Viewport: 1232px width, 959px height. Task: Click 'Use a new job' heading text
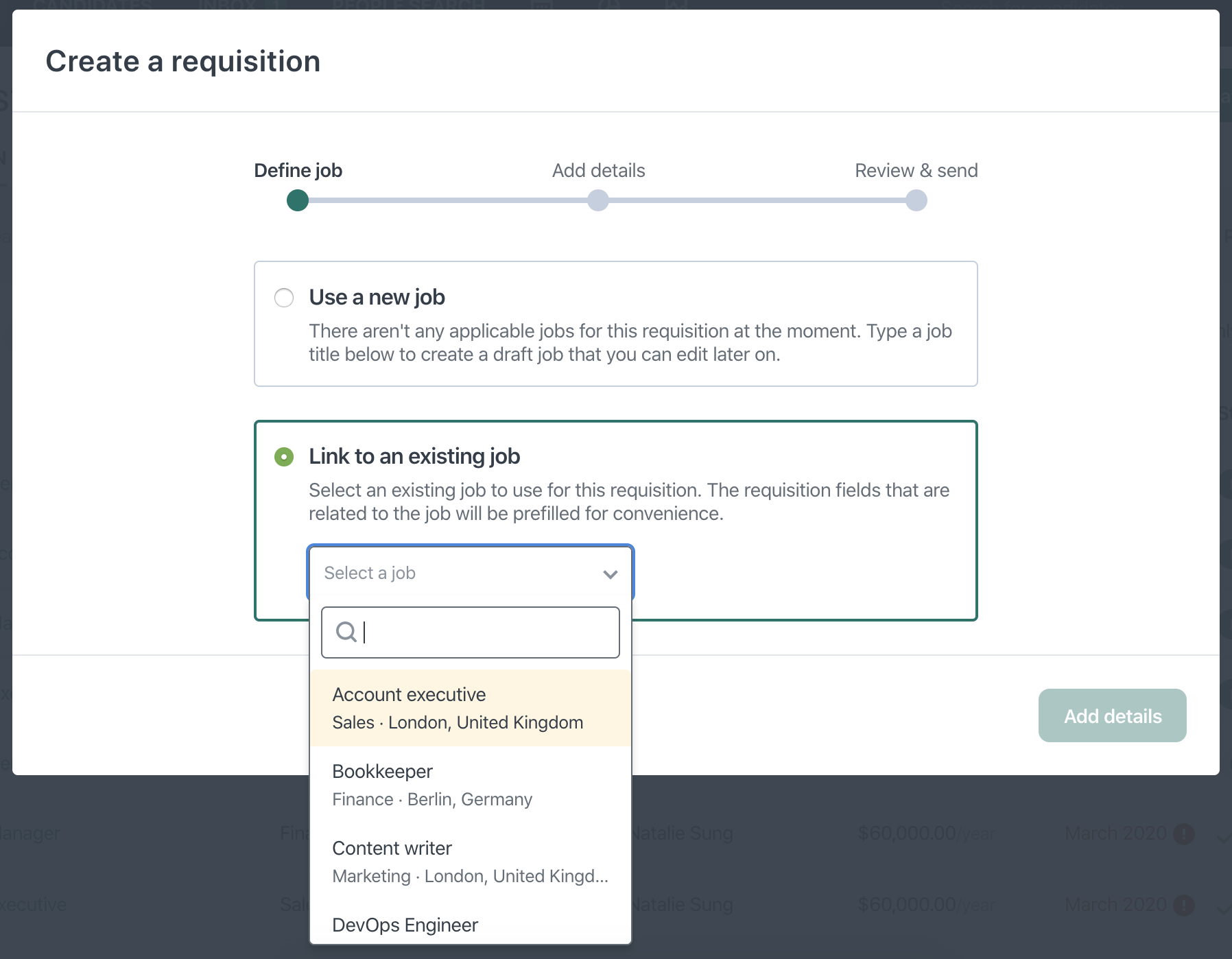tap(377, 297)
